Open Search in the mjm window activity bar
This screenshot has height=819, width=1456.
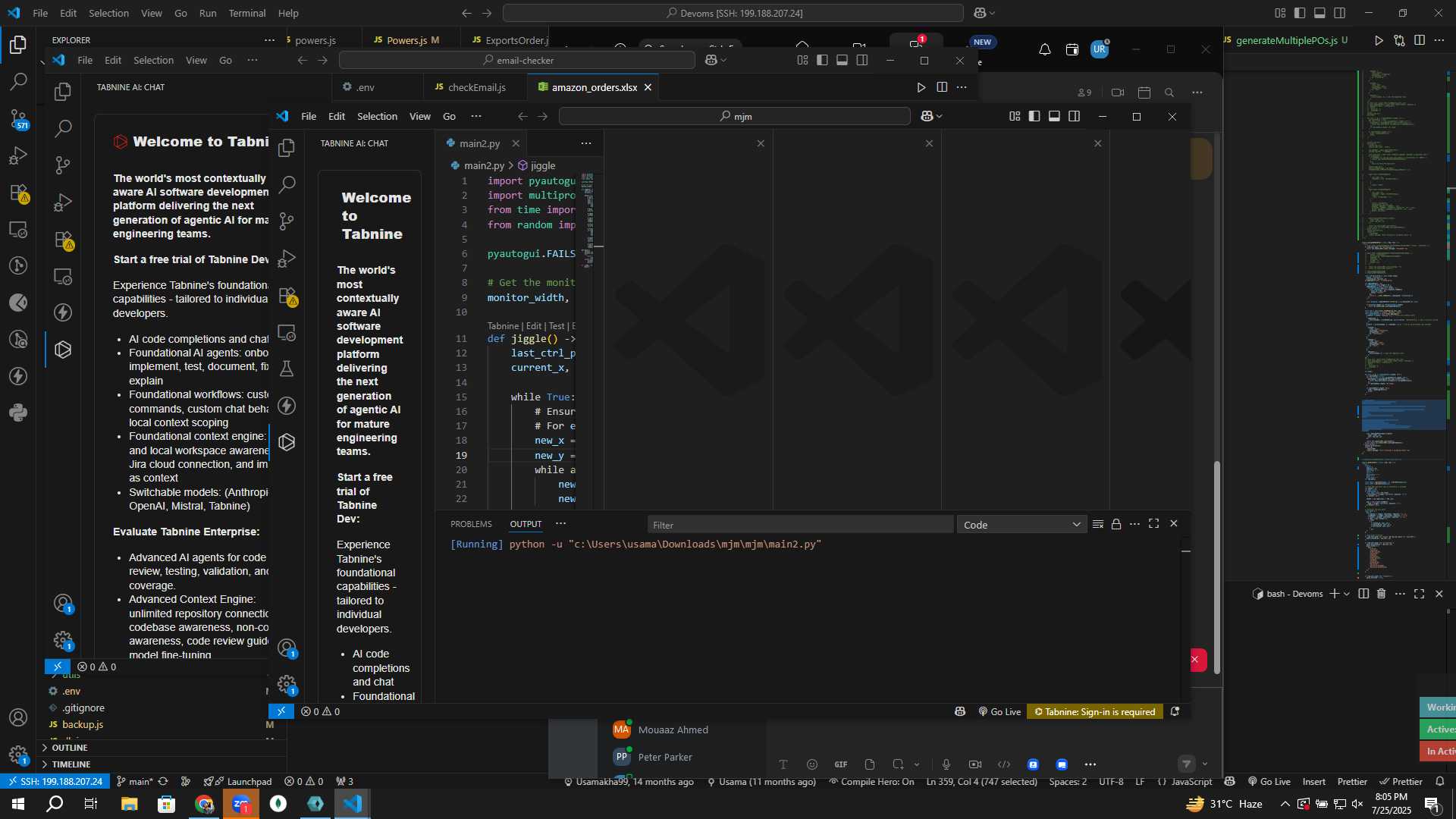[287, 184]
